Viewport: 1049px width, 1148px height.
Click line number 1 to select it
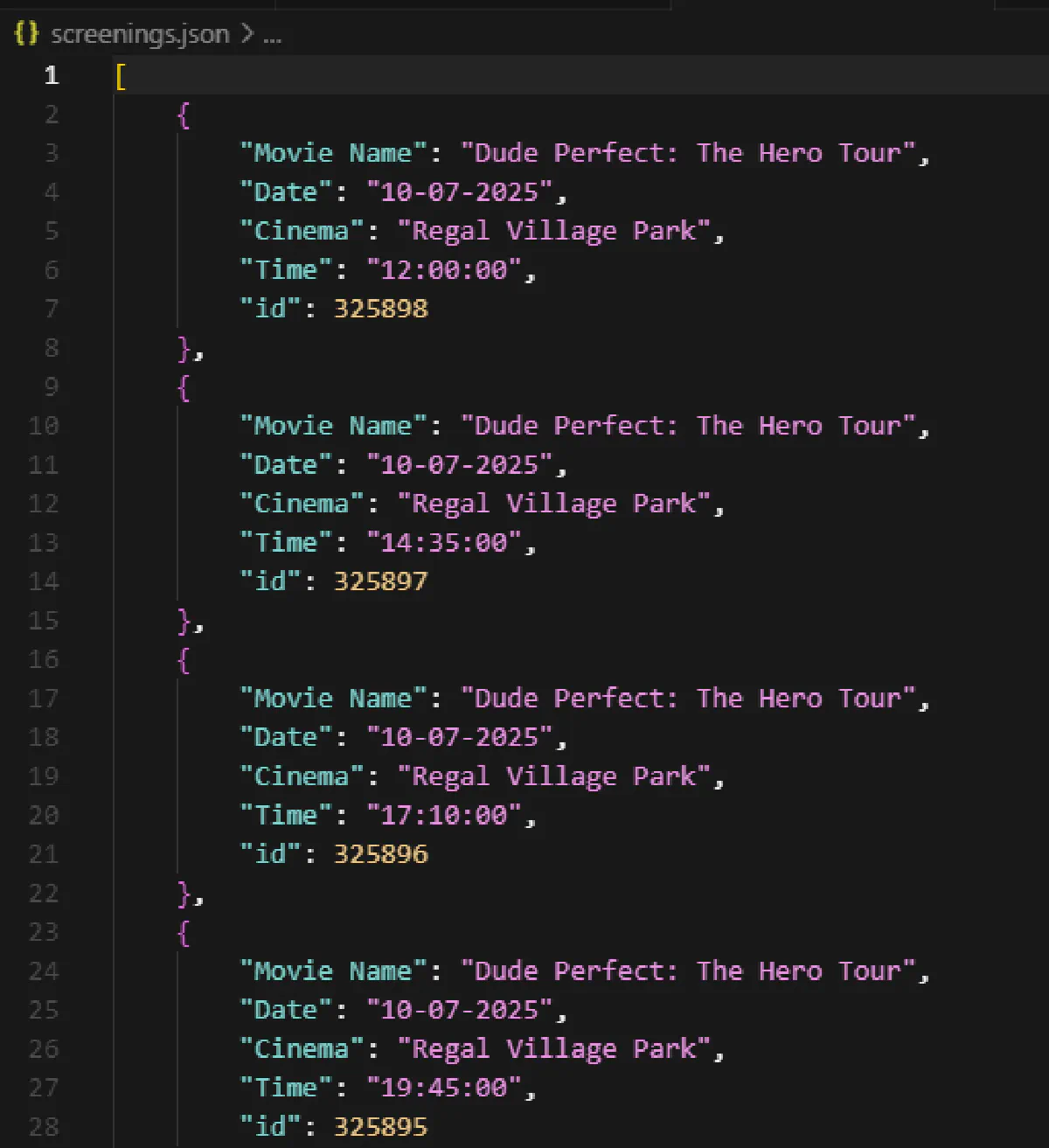(x=51, y=77)
